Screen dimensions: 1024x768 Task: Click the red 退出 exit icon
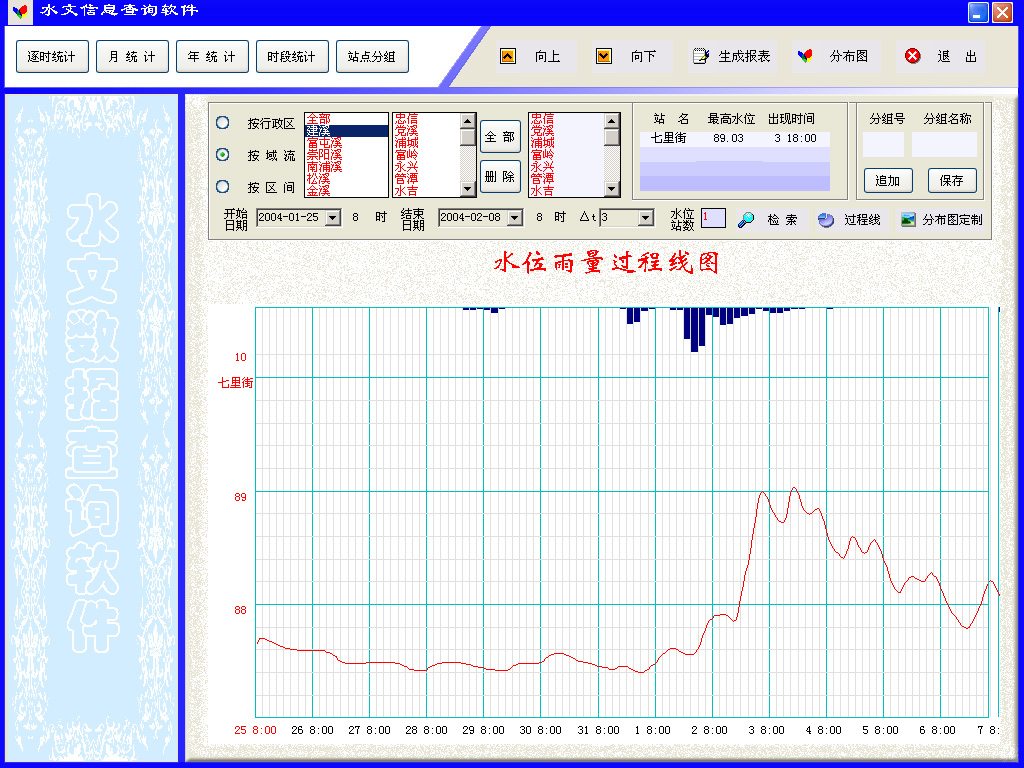pos(913,56)
